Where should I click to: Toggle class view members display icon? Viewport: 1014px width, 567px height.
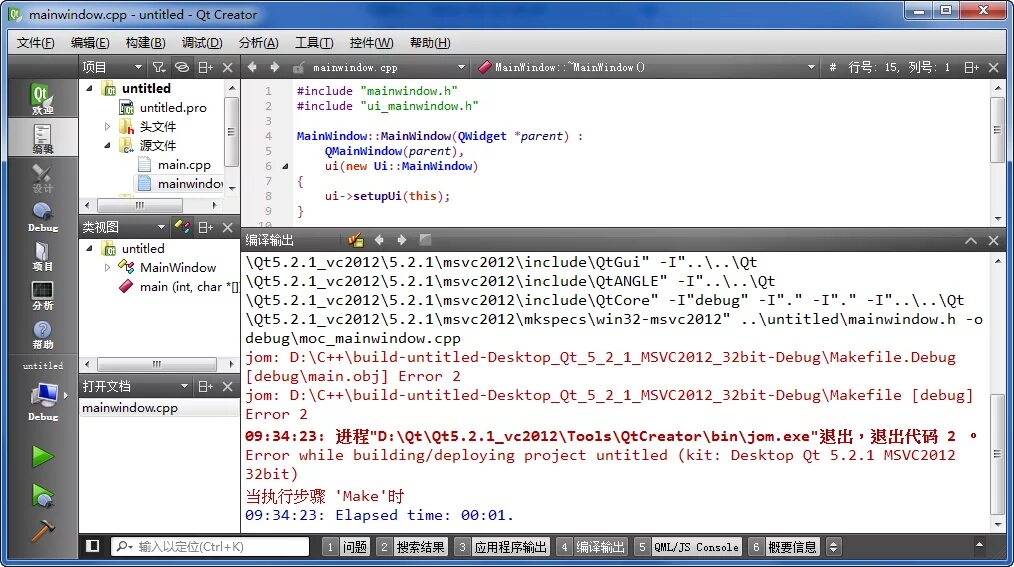(x=182, y=227)
